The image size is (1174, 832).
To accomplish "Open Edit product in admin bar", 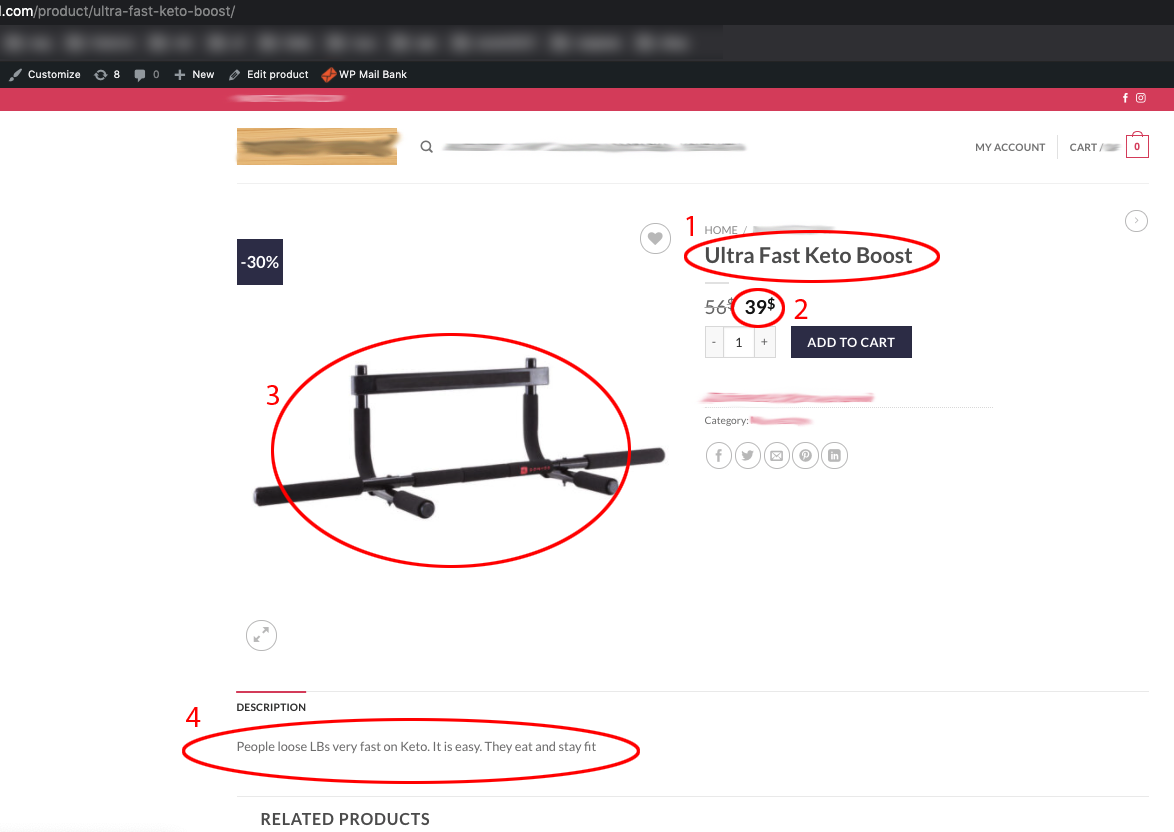I will click(269, 75).
